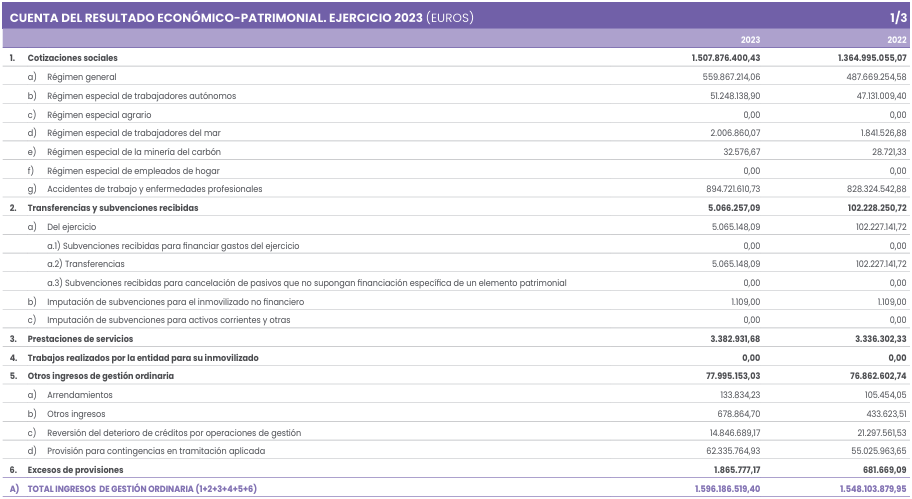Select 'Imputación de subvenciones para el inmovilizado no financiero'
Image resolution: width=912 pixels, height=499 pixels.
176,302
